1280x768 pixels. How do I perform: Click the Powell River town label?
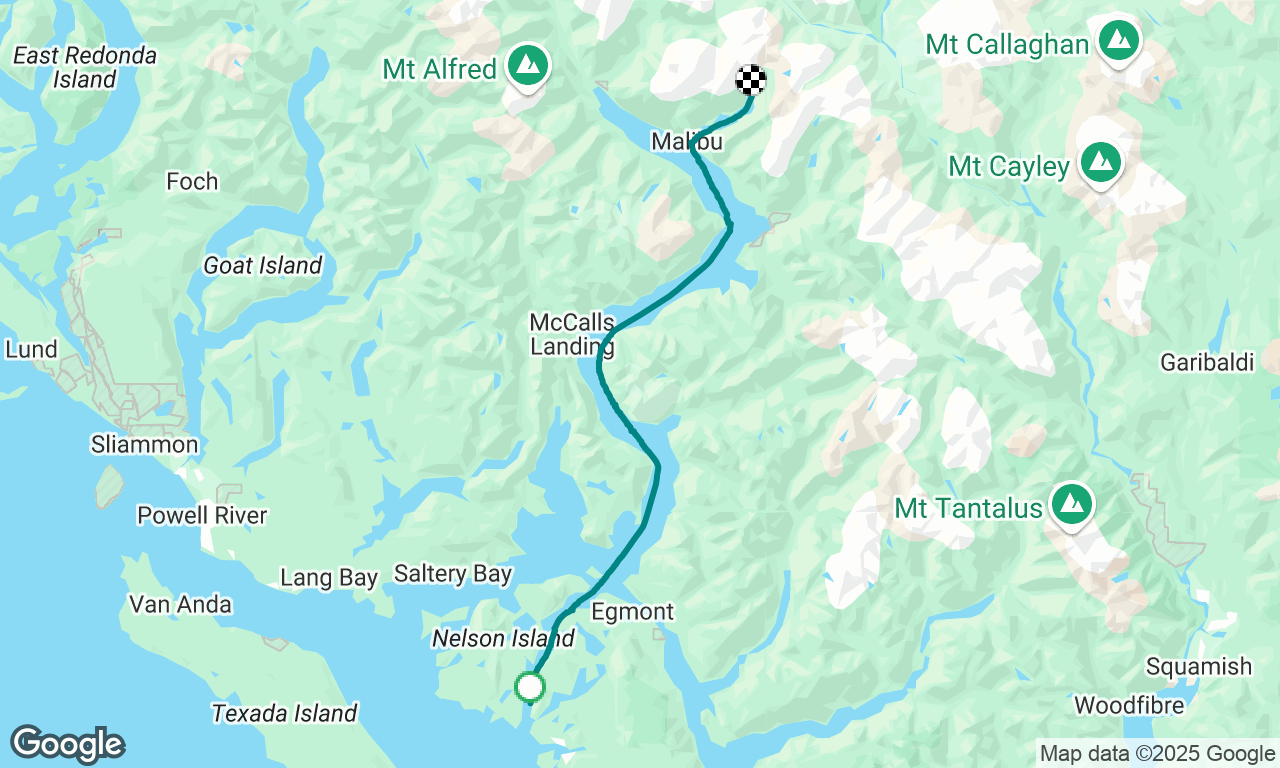pyautogui.click(x=202, y=515)
